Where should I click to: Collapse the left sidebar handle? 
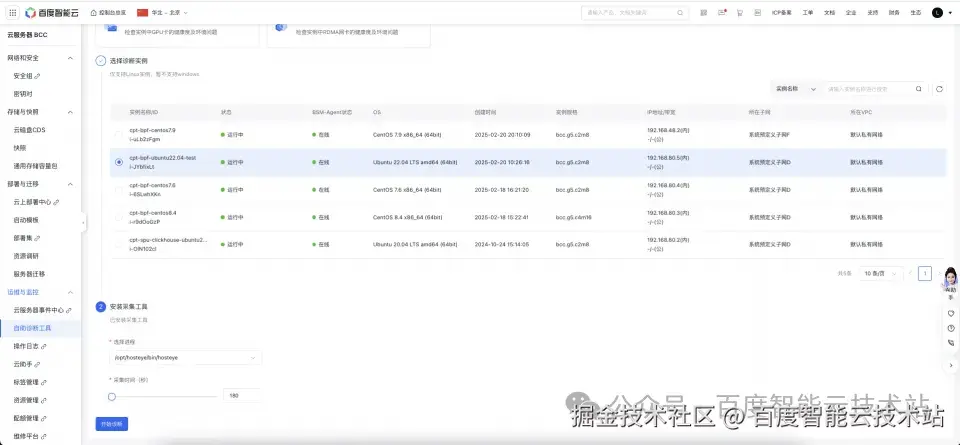tap(83, 223)
